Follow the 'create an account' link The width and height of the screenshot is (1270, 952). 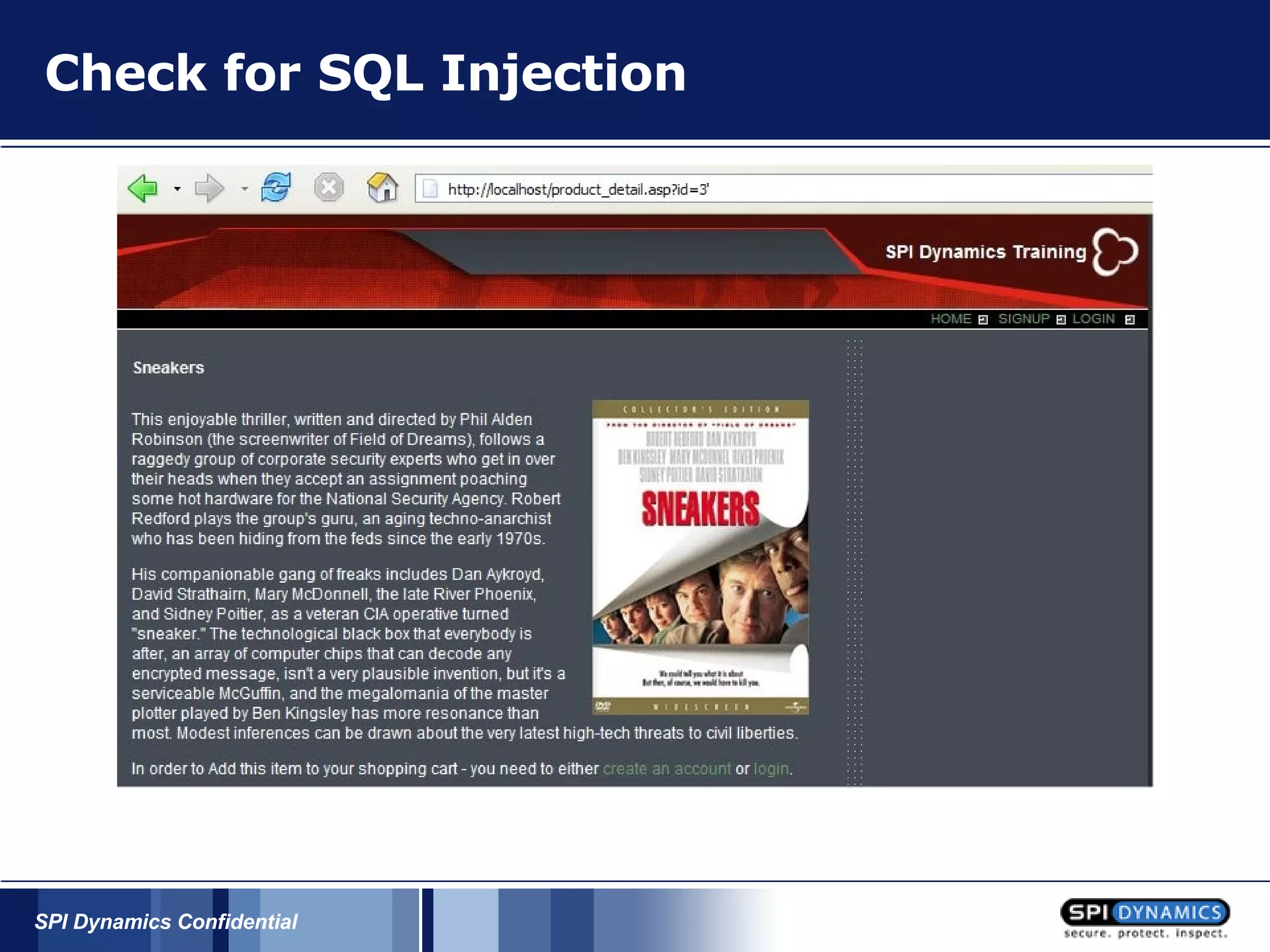667,769
